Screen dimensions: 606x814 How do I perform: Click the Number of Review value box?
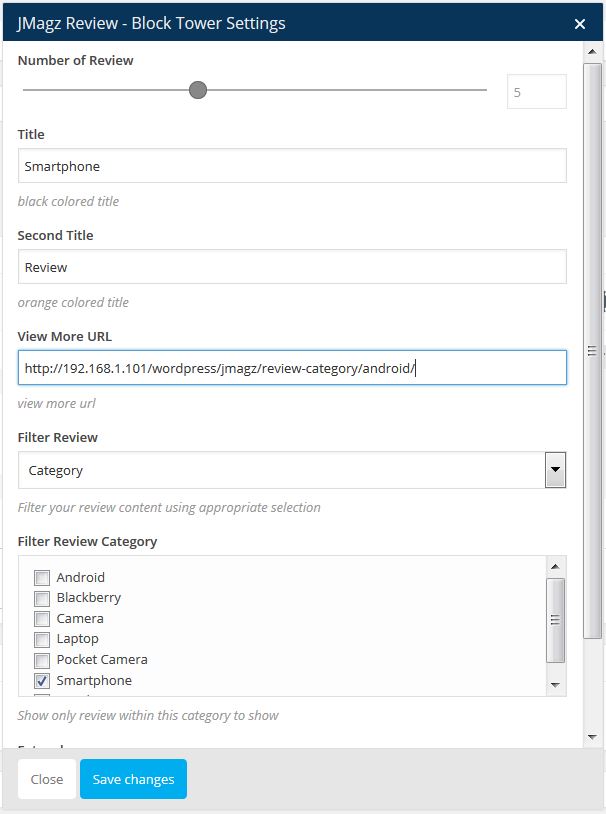click(x=536, y=92)
